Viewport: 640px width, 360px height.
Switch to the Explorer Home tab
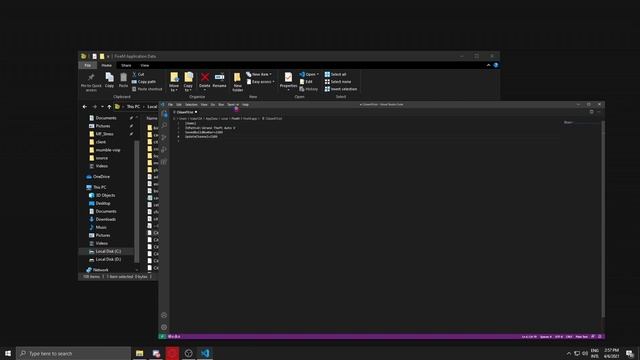[x=107, y=65]
